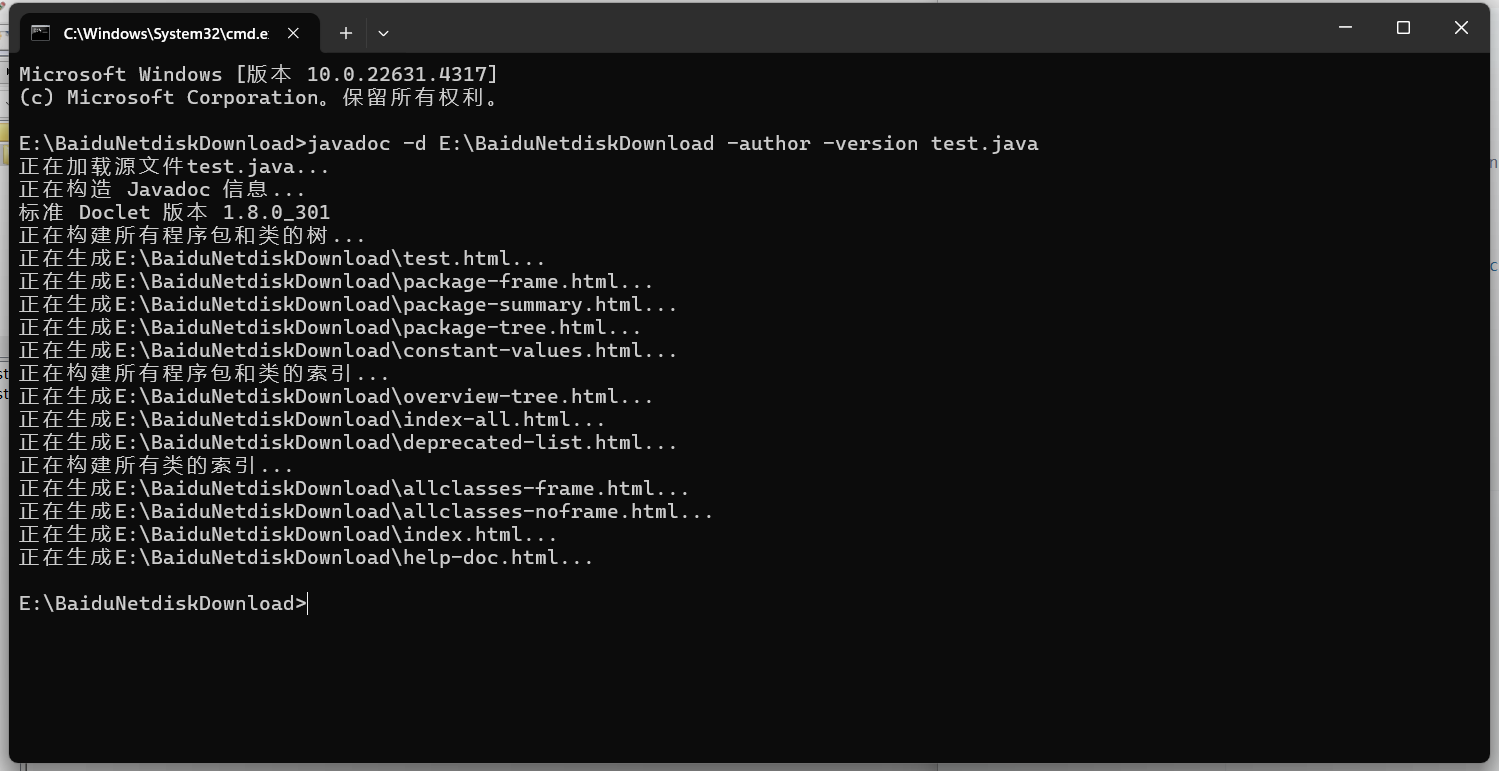Click the cmd icon in the tab
The height and width of the screenshot is (771, 1499).
coord(40,33)
